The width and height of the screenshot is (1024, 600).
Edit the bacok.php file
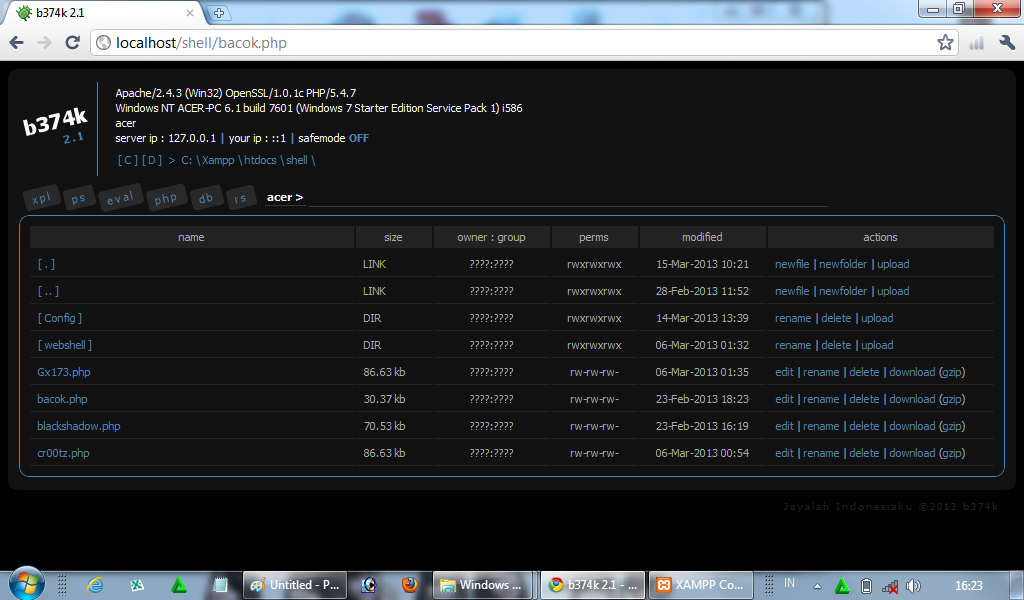tap(784, 398)
